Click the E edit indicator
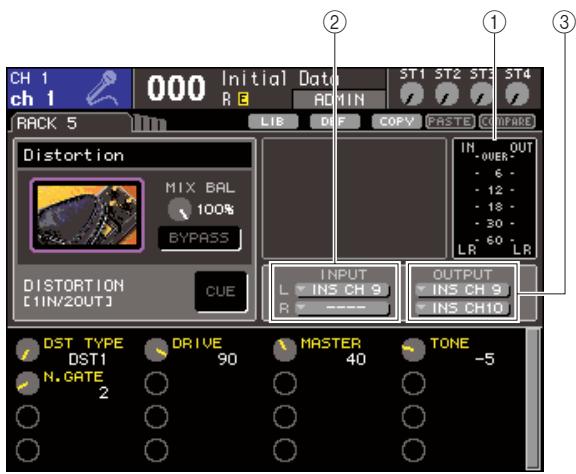This screenshot has height=474, width=576. coord(243,99)
